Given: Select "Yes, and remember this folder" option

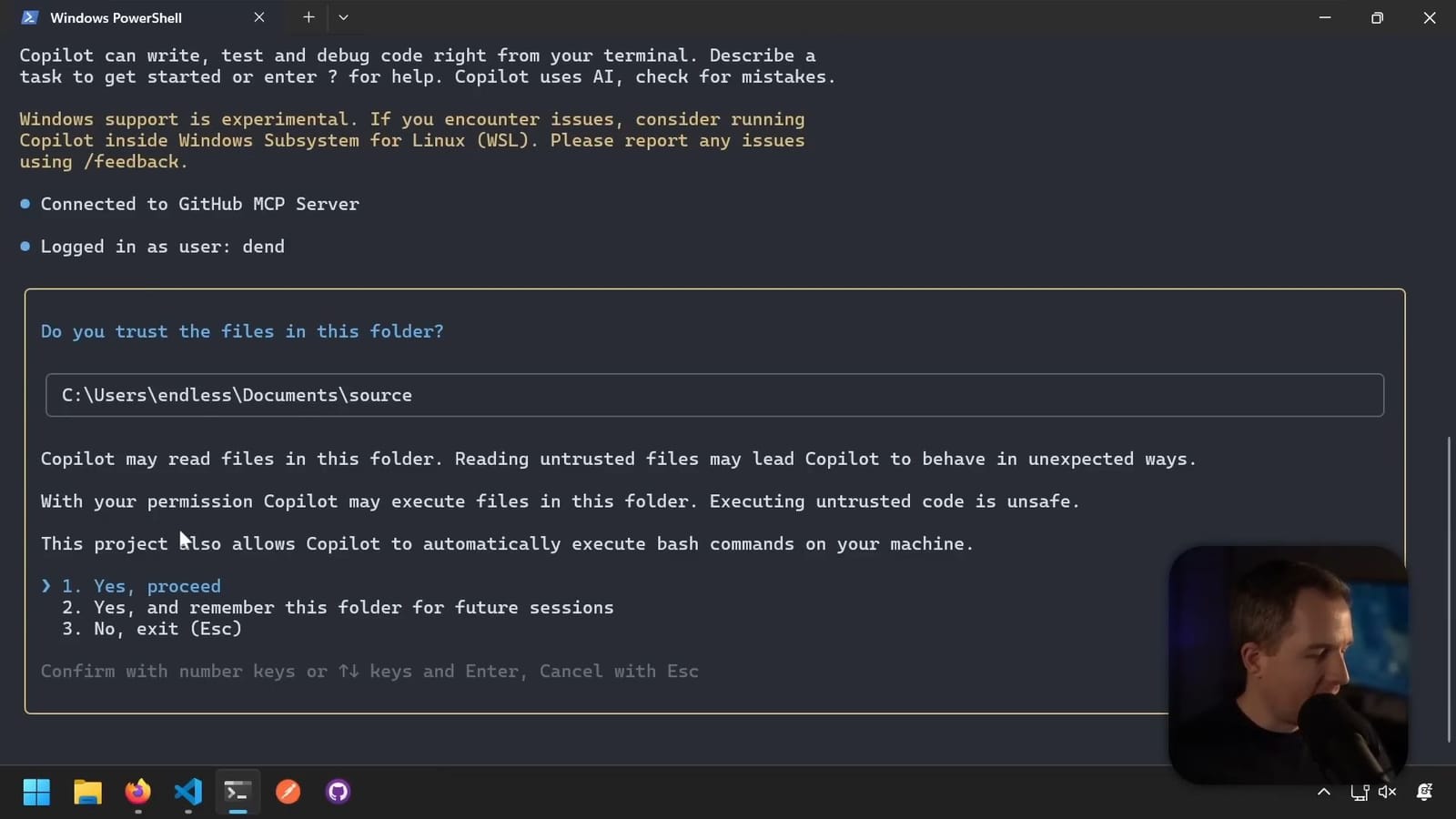Looking at the screenshot, I should coord(354,607).
